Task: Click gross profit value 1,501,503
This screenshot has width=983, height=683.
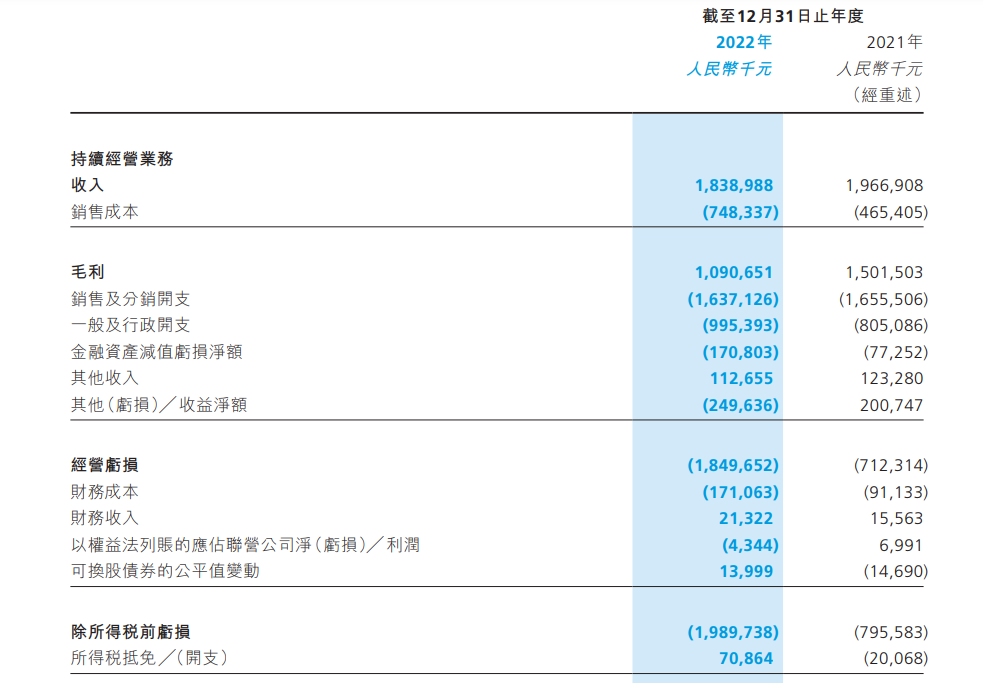Action: [885, 273]
